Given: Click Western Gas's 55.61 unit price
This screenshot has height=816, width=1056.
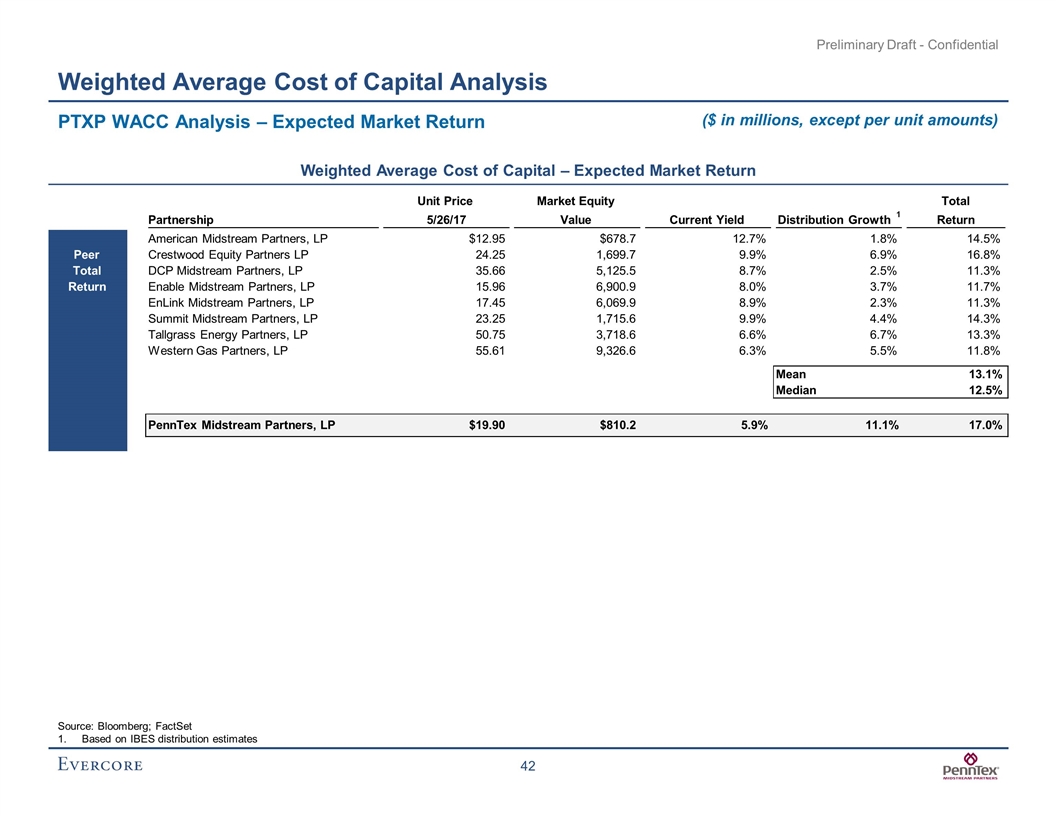Looking at the screenshot, I should click(490, 351).
